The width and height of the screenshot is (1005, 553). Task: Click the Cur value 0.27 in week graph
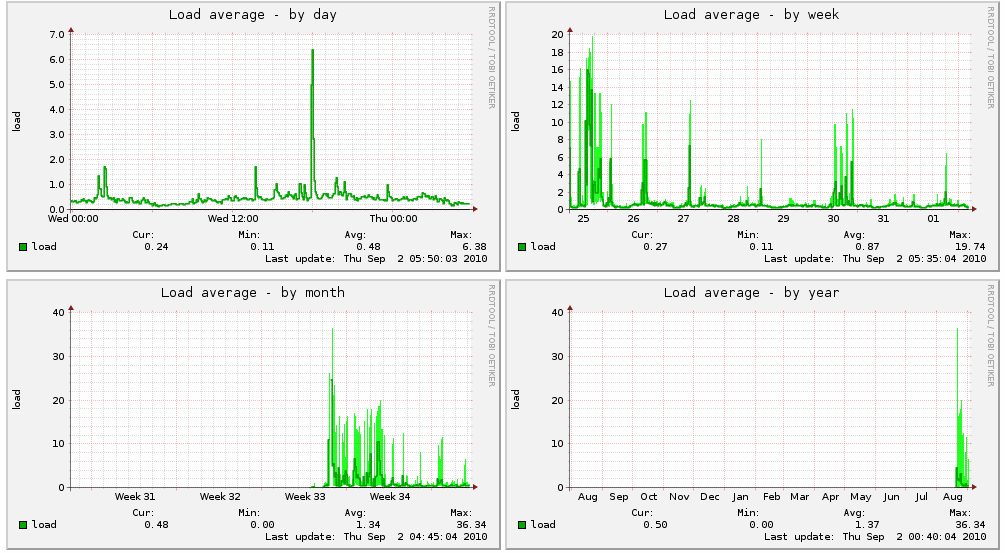(x=655, y=247)
